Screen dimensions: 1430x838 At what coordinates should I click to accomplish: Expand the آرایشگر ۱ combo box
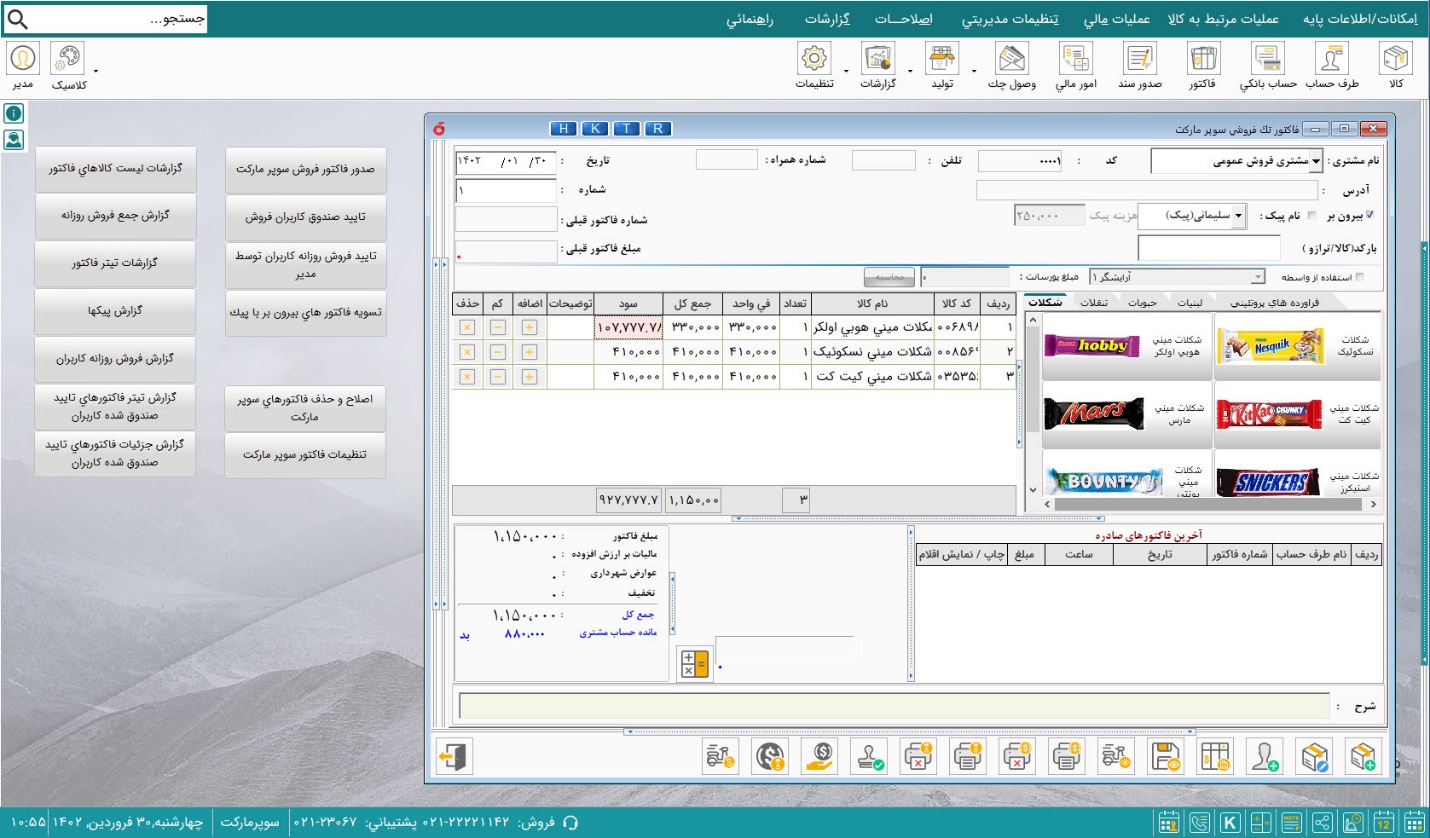click(x=1258, y=277)
